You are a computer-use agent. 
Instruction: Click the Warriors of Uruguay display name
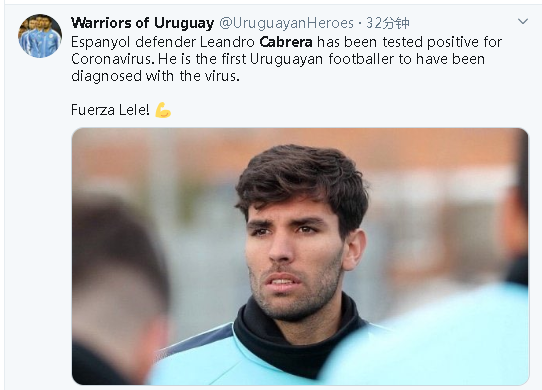tap(142, 23)
